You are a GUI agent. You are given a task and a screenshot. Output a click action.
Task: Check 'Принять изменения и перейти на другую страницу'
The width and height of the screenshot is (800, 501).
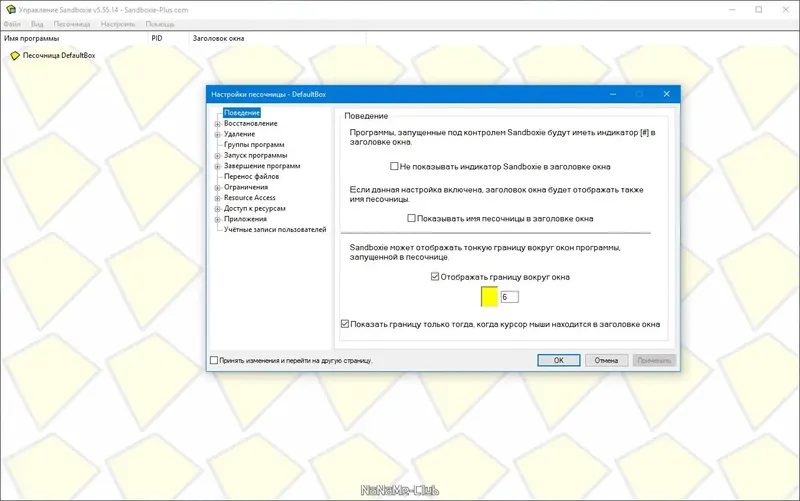coord(214,360)
